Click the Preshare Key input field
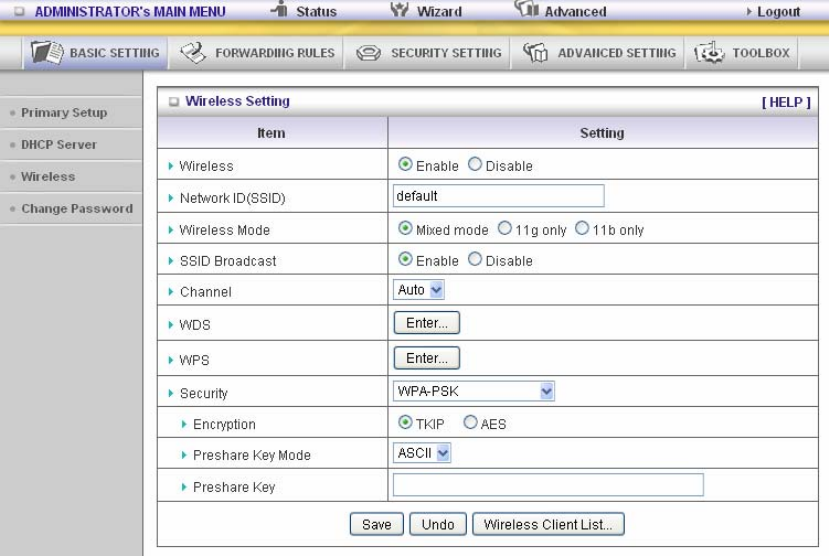Image resolution: width=829 pixels, height=556 pixels. tap(548, 485)
